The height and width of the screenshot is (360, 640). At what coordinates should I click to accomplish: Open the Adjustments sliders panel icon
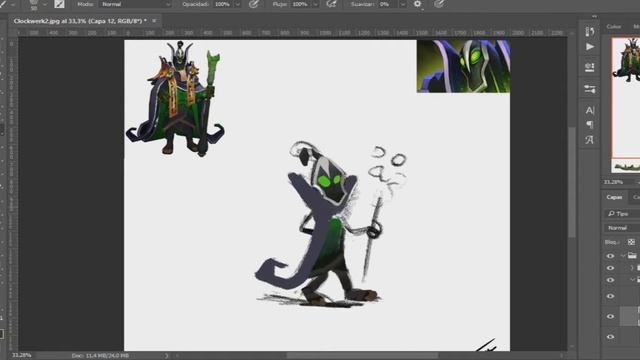point(590,89)
